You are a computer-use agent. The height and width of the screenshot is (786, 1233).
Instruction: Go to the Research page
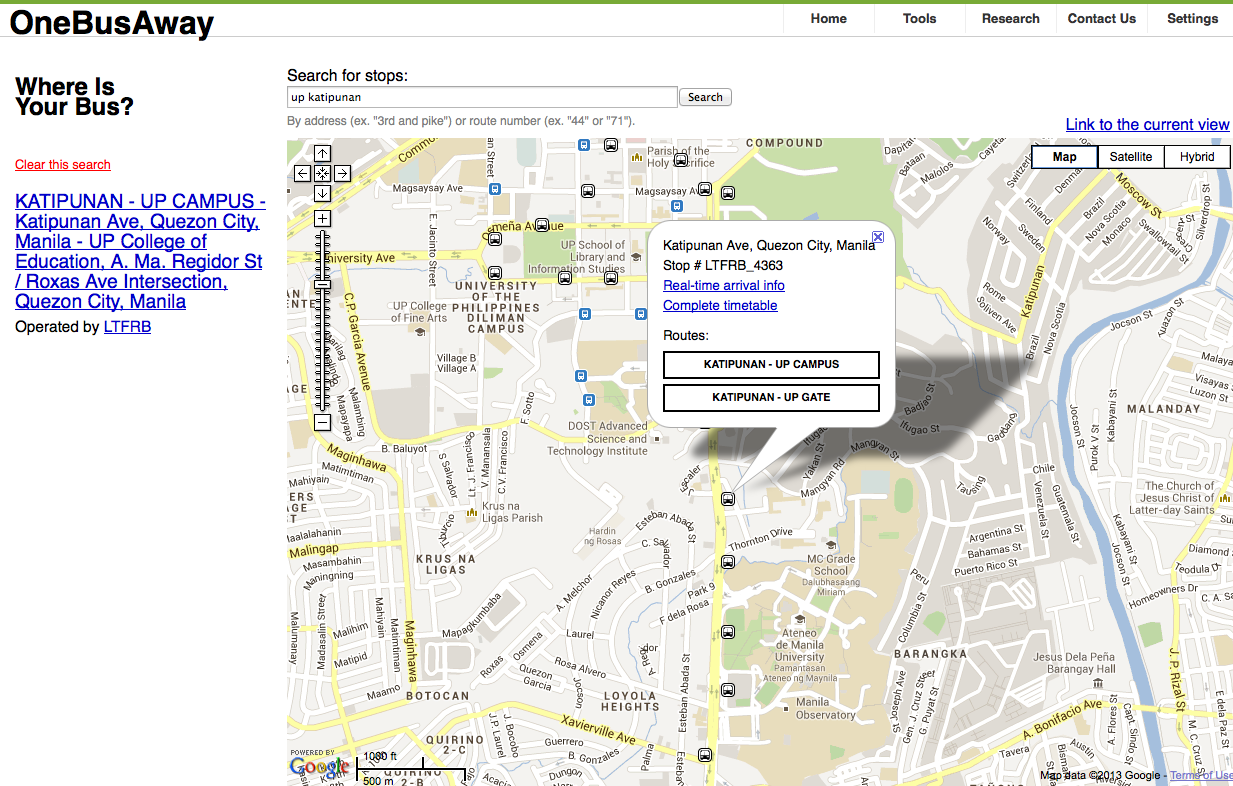pyautogui.click(x=1010, y=19)
